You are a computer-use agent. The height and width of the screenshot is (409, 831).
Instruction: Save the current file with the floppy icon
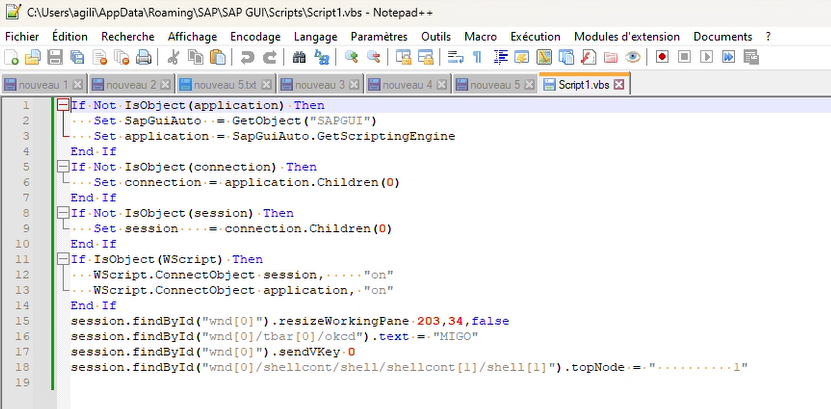[55, 57]
